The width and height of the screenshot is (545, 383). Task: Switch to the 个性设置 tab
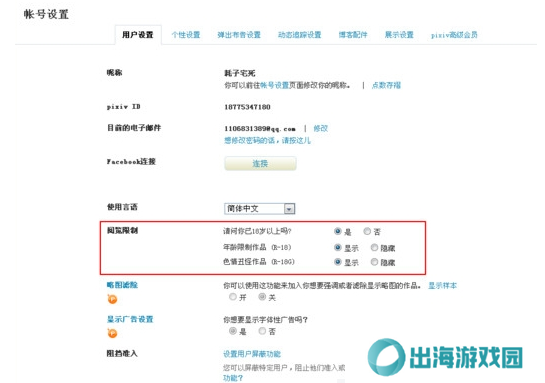coord(186,35)
